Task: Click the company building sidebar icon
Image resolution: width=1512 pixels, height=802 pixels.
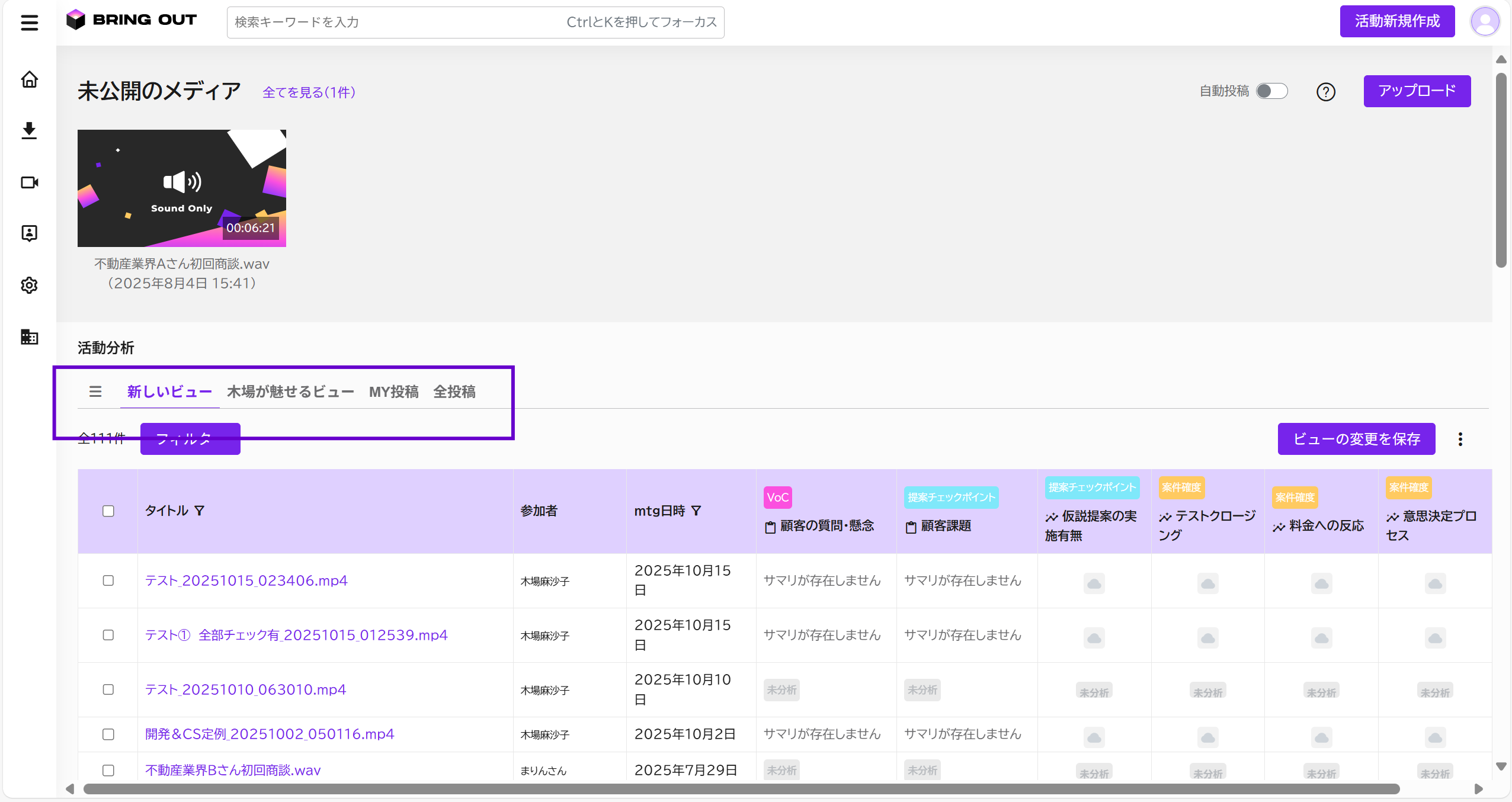Action: 29,337
